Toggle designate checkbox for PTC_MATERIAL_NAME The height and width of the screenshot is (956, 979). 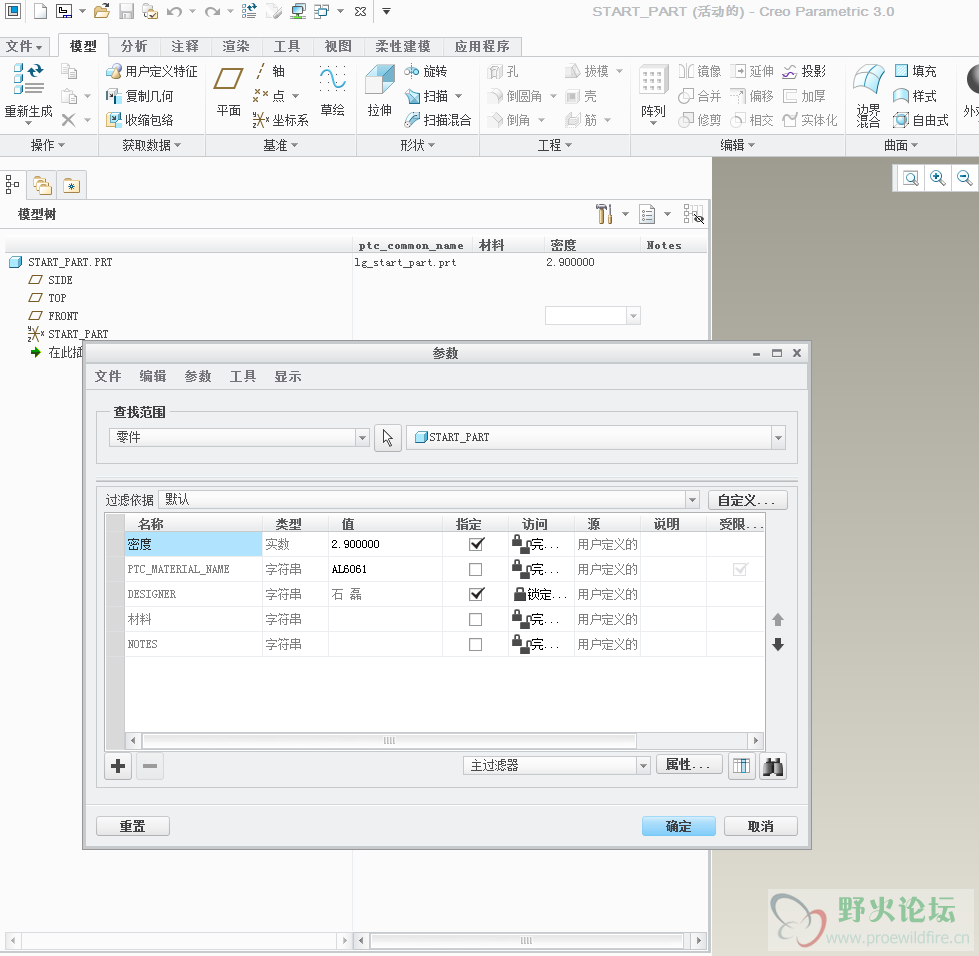tap(476, 569)
